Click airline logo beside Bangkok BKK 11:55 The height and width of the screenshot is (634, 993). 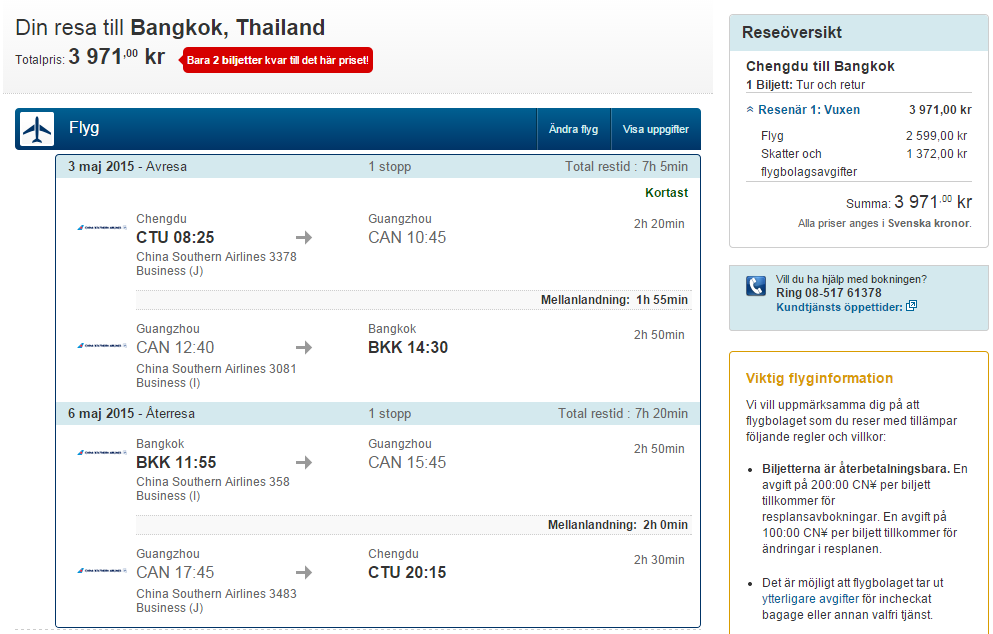point(101,453)
